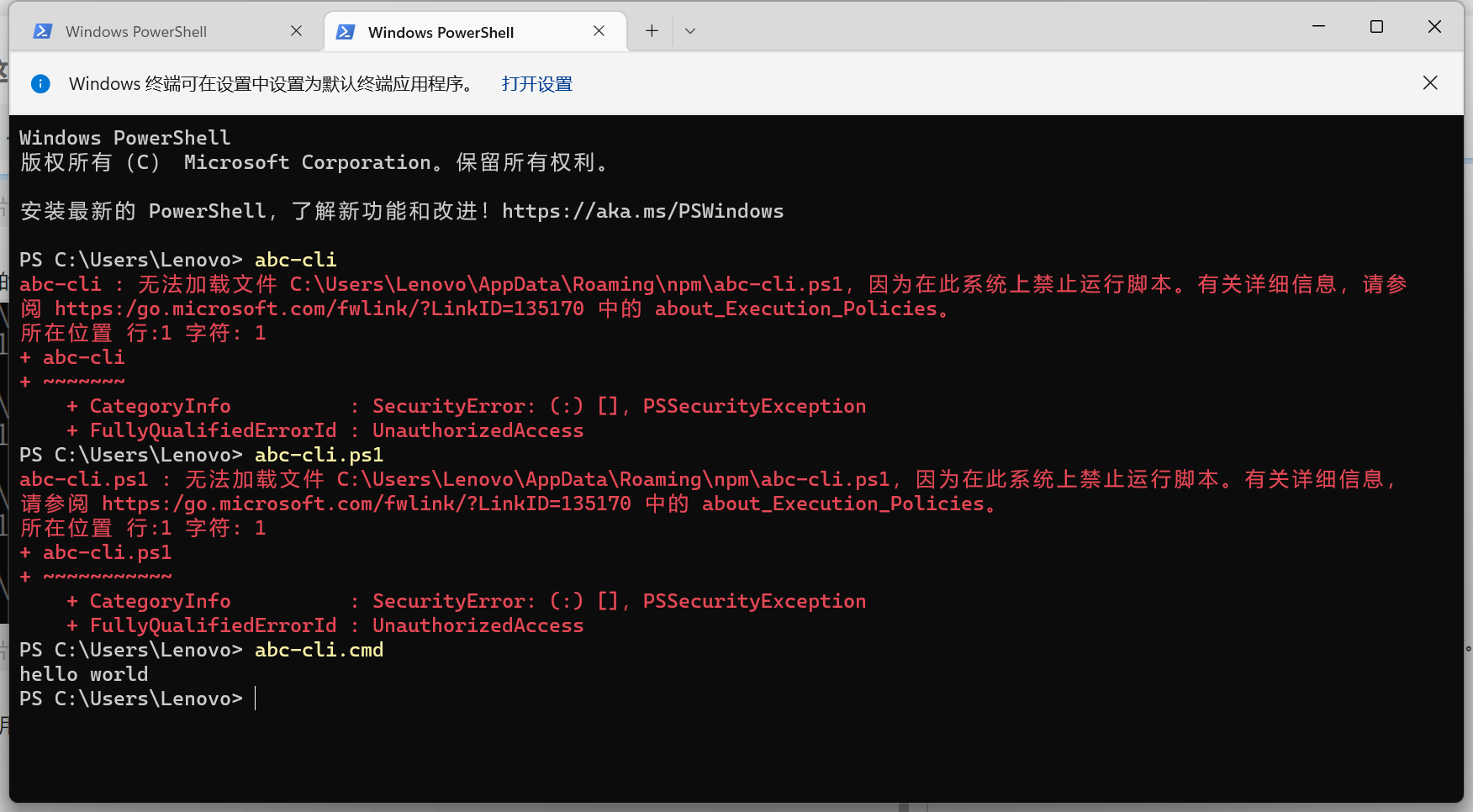
Task: Close the first PowerShell tab
Action: coord(296,31)
